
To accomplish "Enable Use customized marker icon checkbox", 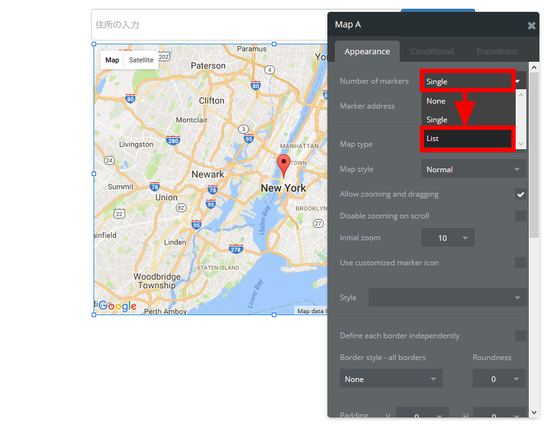I will pyautogui.click(x=520, y=262).
